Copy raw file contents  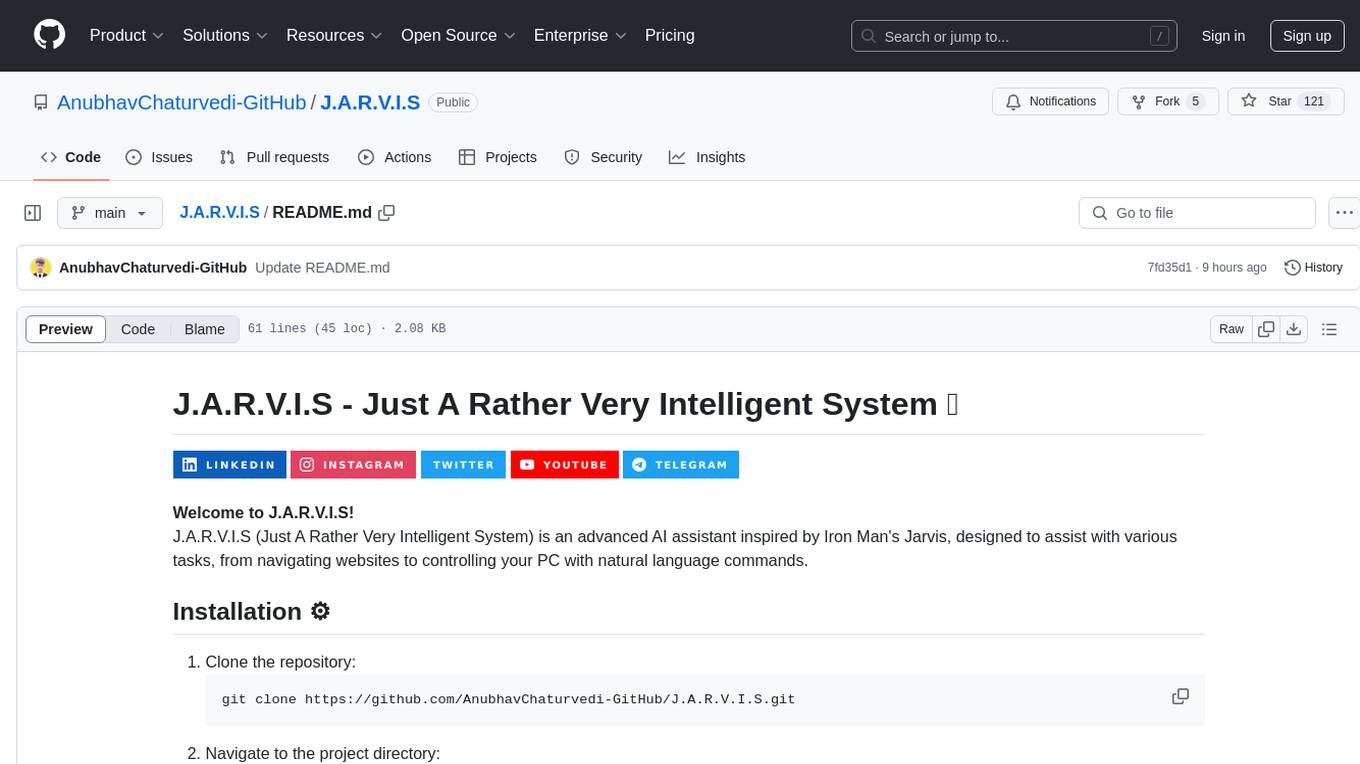[x=1266, y=329]
